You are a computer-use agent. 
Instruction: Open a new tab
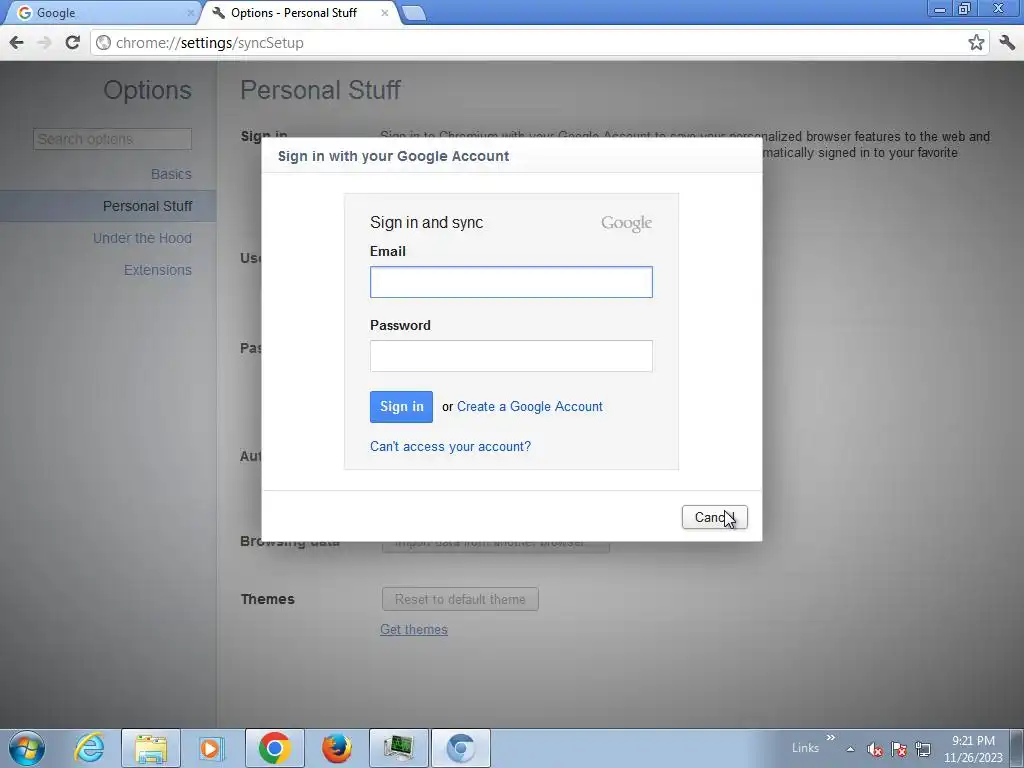[413, 13]
